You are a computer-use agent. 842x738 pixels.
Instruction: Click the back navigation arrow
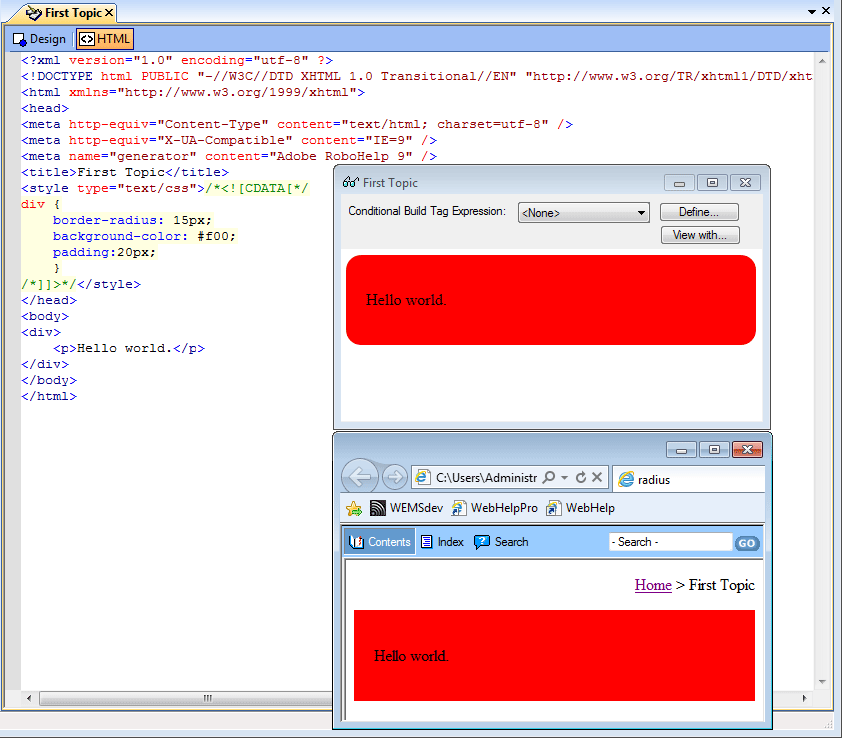pos(360,476)
